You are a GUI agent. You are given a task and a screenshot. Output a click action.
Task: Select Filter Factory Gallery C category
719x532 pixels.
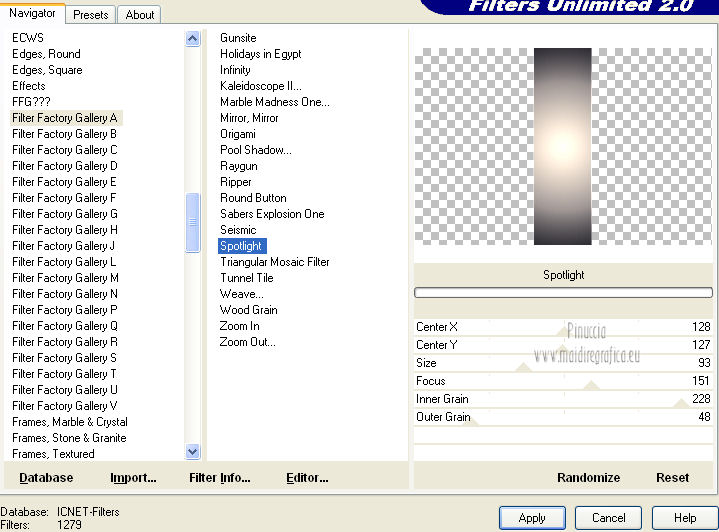(x=65, y=150)
